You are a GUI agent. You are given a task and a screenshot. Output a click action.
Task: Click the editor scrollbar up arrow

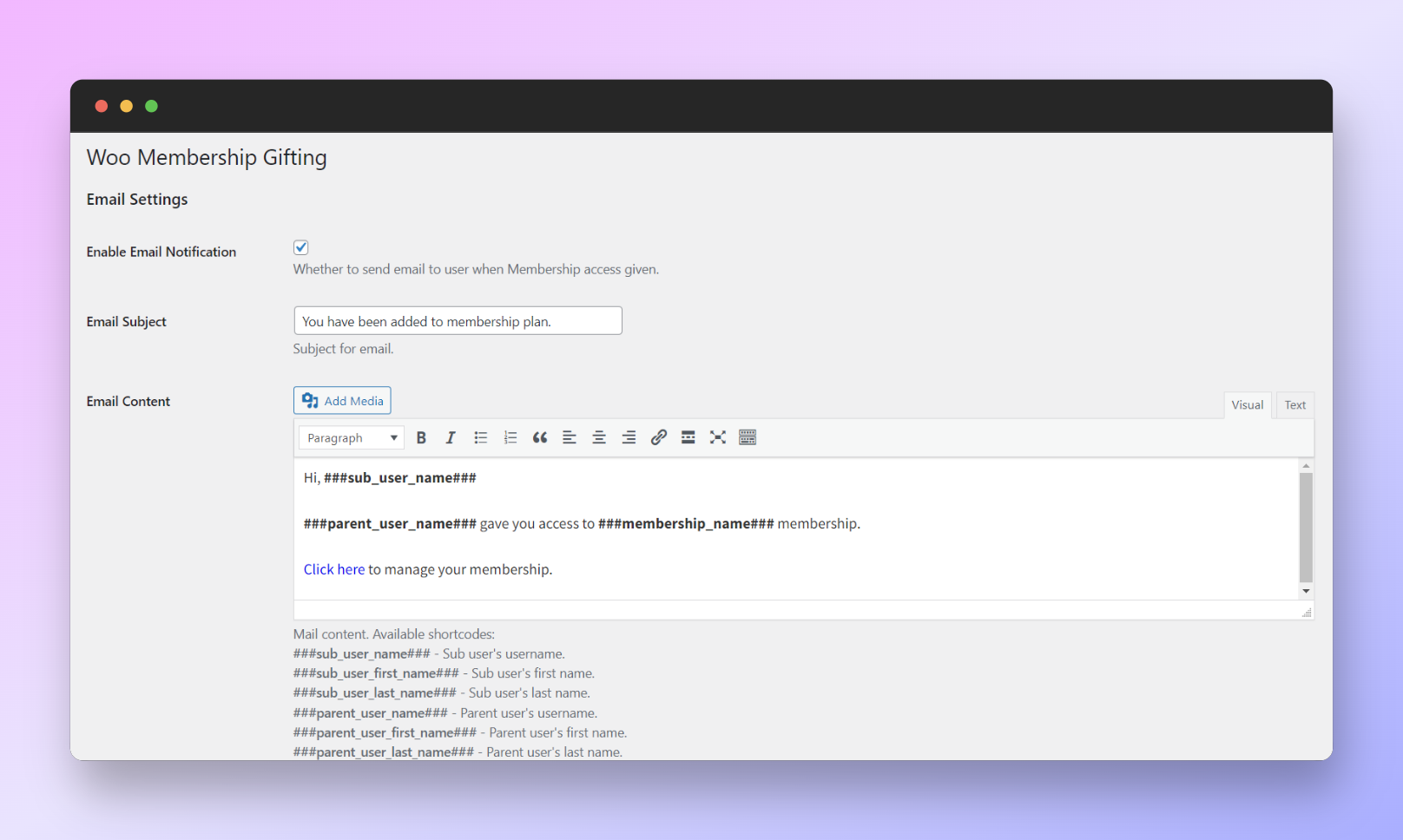pos(1306,466)
